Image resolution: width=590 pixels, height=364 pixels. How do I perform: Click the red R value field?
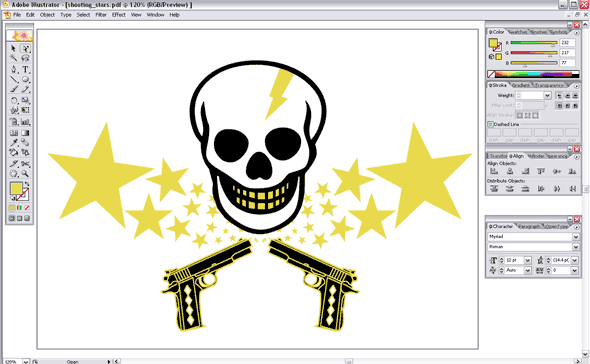click(x=567, y=43)
